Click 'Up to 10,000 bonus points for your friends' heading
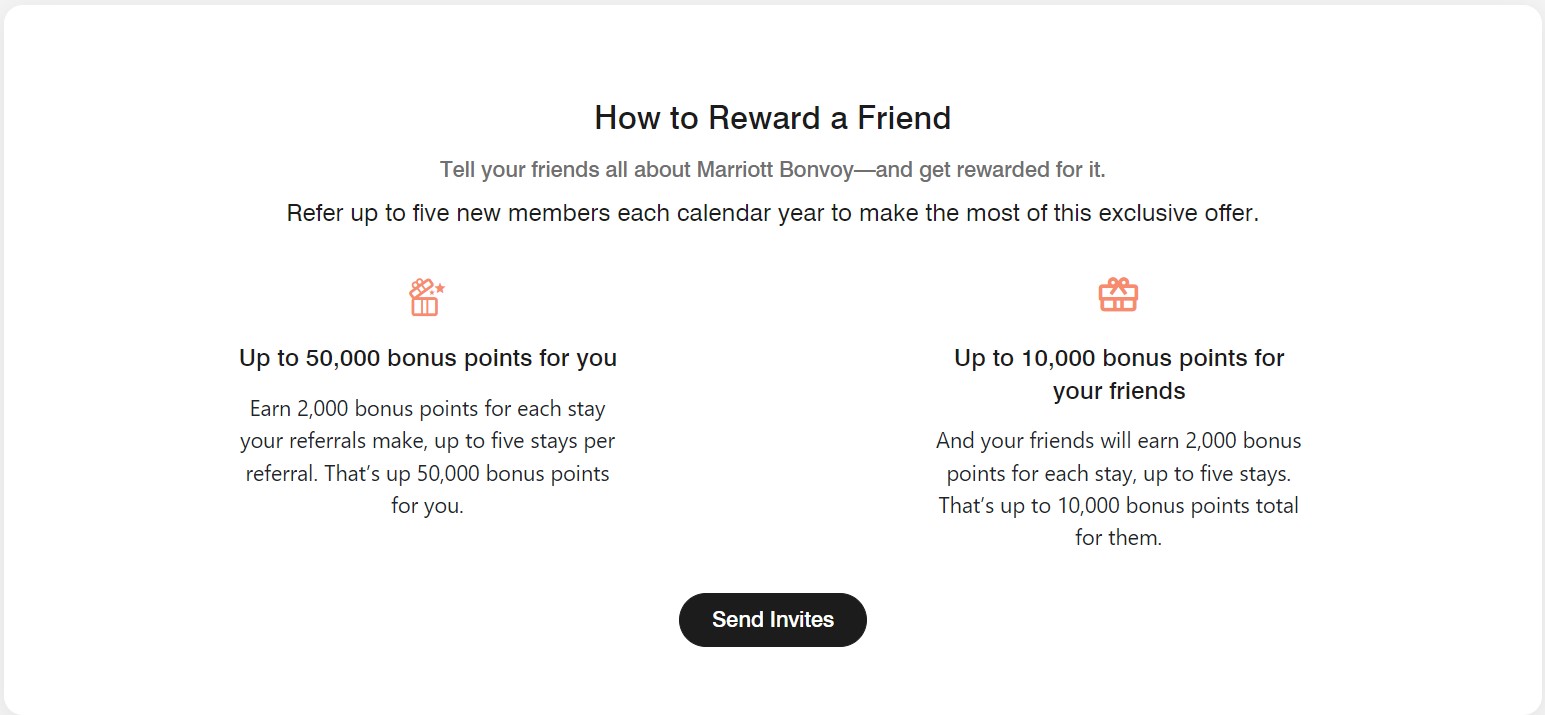Viewport: 1545px width, 715px height. click(1118, 374)
